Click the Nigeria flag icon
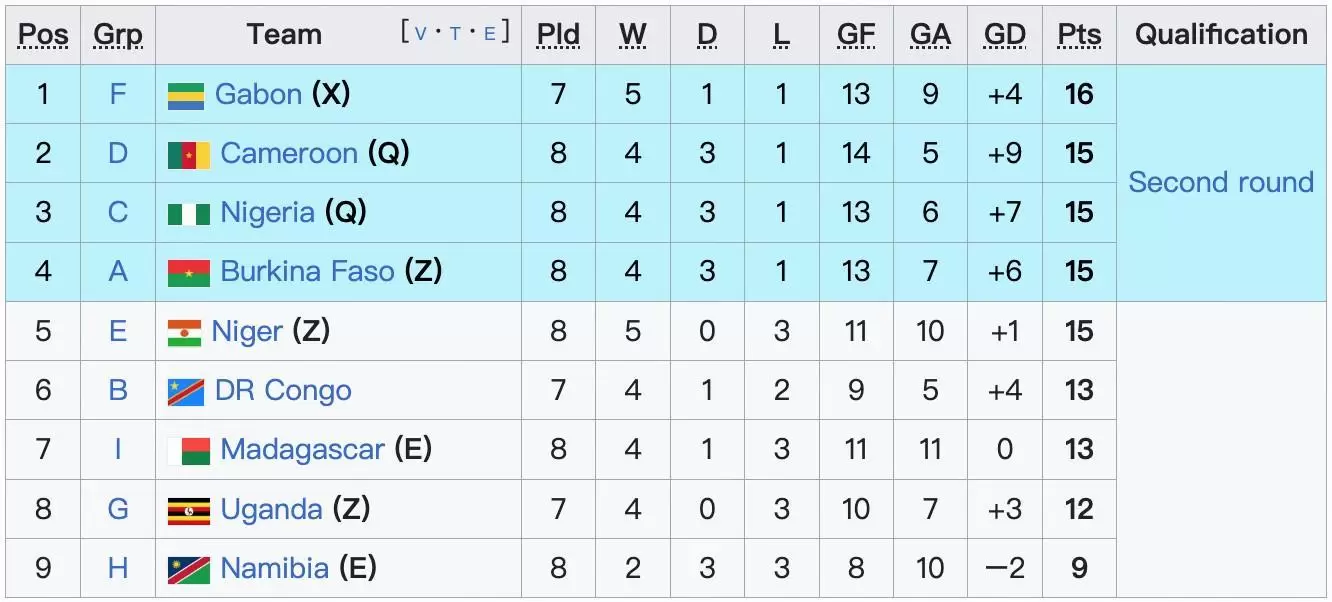 point(188,213)
